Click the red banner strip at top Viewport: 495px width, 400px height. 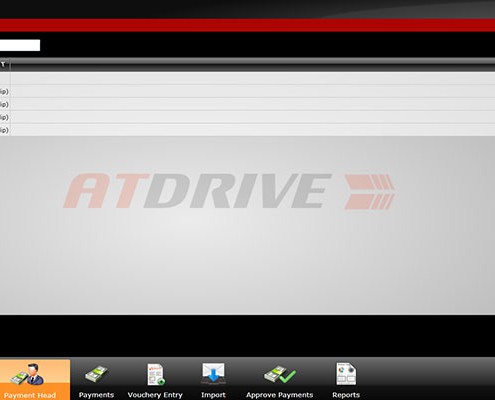(247, 25)
